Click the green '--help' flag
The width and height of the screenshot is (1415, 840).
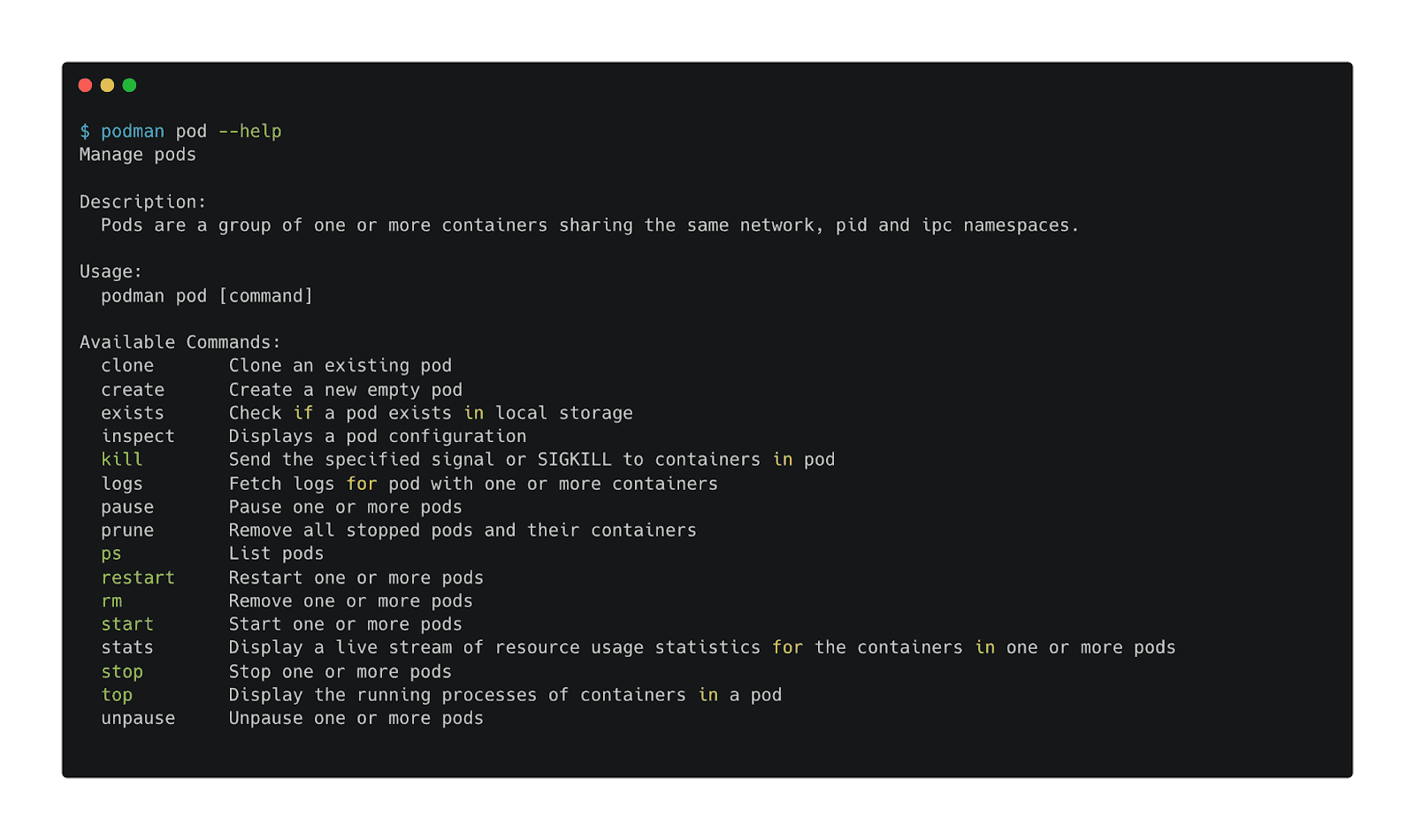250,131
